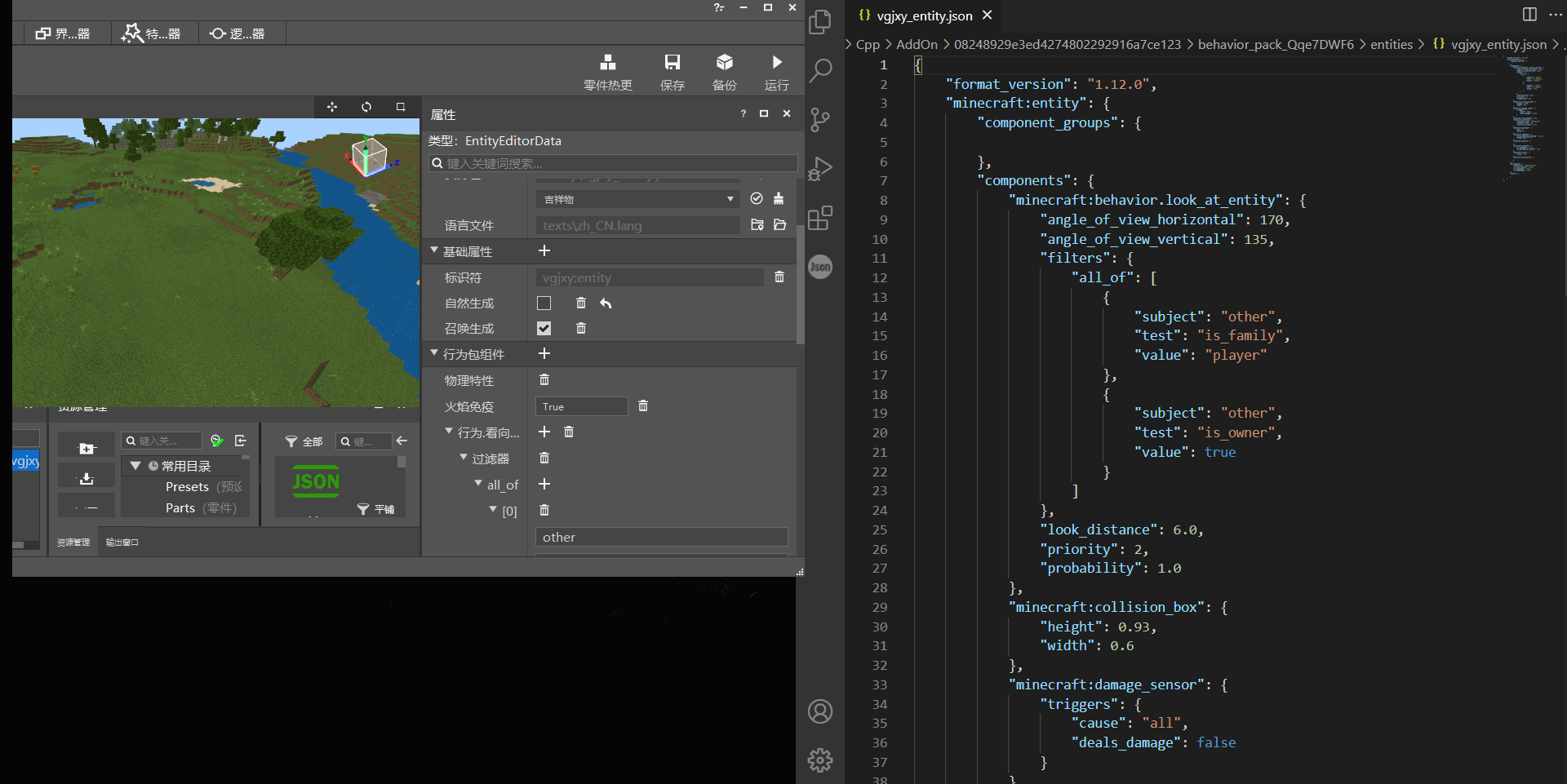Delete the 自然生成 property

point(581,303)
